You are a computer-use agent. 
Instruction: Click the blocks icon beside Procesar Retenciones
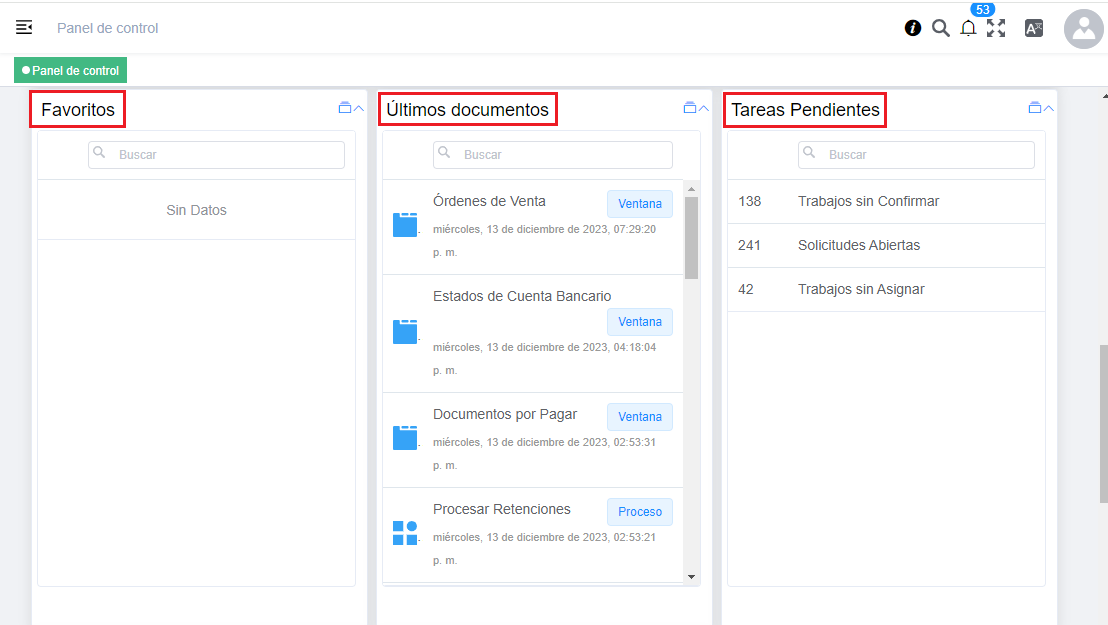point(405,533)
